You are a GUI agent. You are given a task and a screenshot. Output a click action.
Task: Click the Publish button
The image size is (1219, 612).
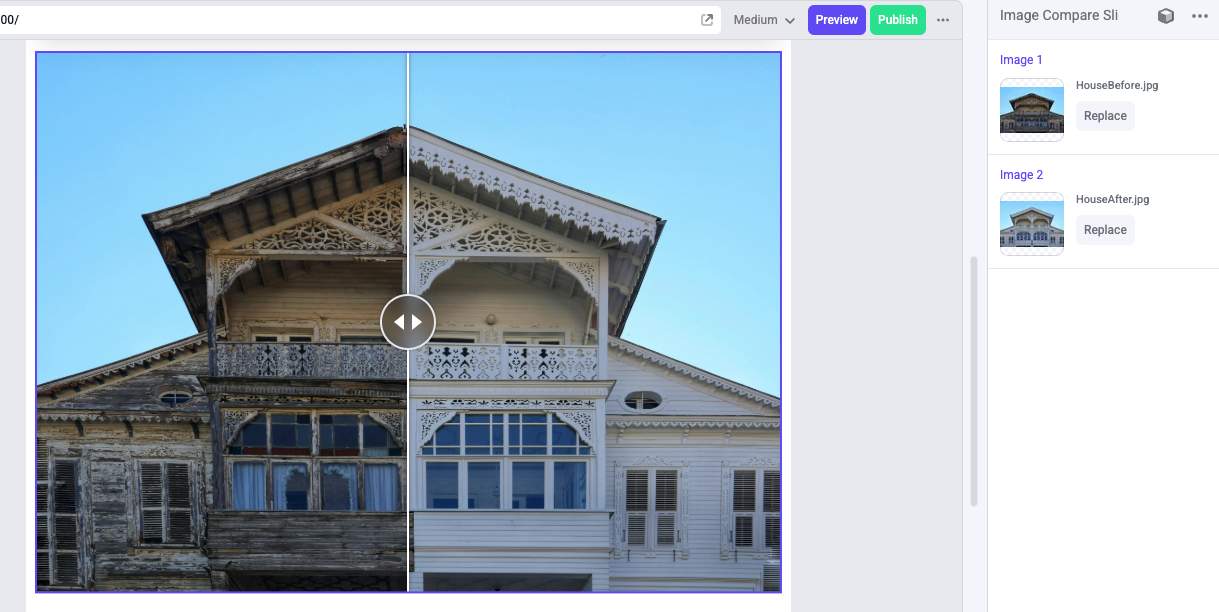point(896,19)
